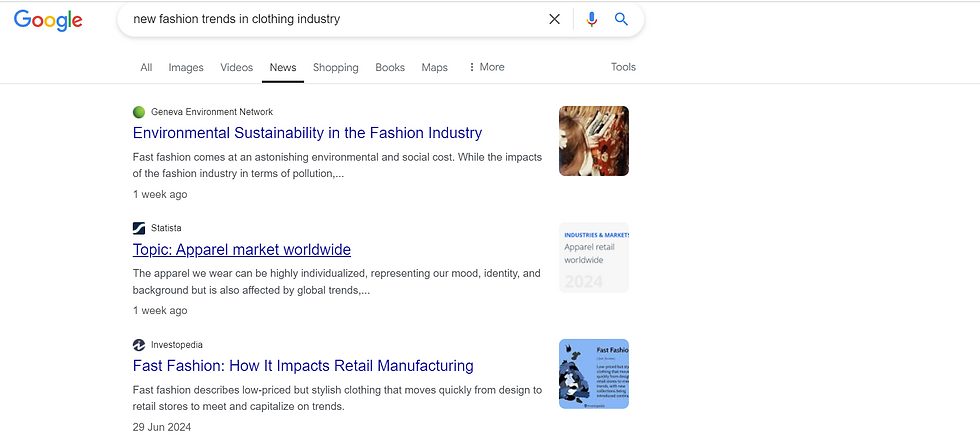Click the Geneva Environment Network source name

pos(212,112)
